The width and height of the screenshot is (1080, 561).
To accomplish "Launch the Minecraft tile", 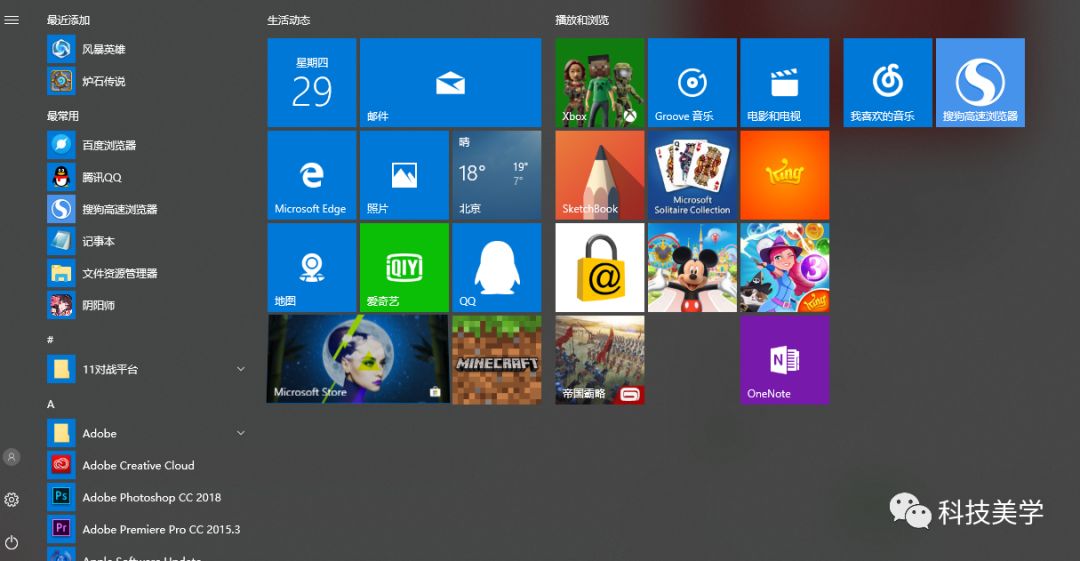I will point(497,359).
